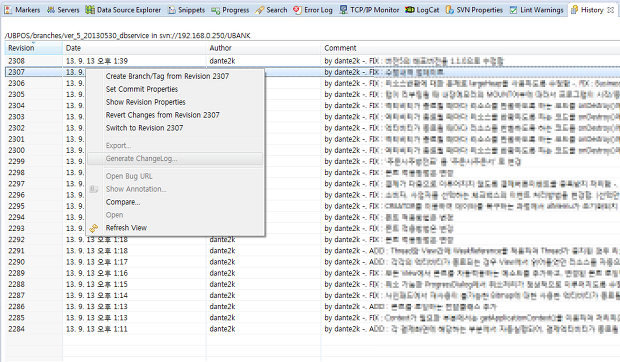Select revision 2307 row
Viewport: 620px width, 362px height.
(312, 72)
